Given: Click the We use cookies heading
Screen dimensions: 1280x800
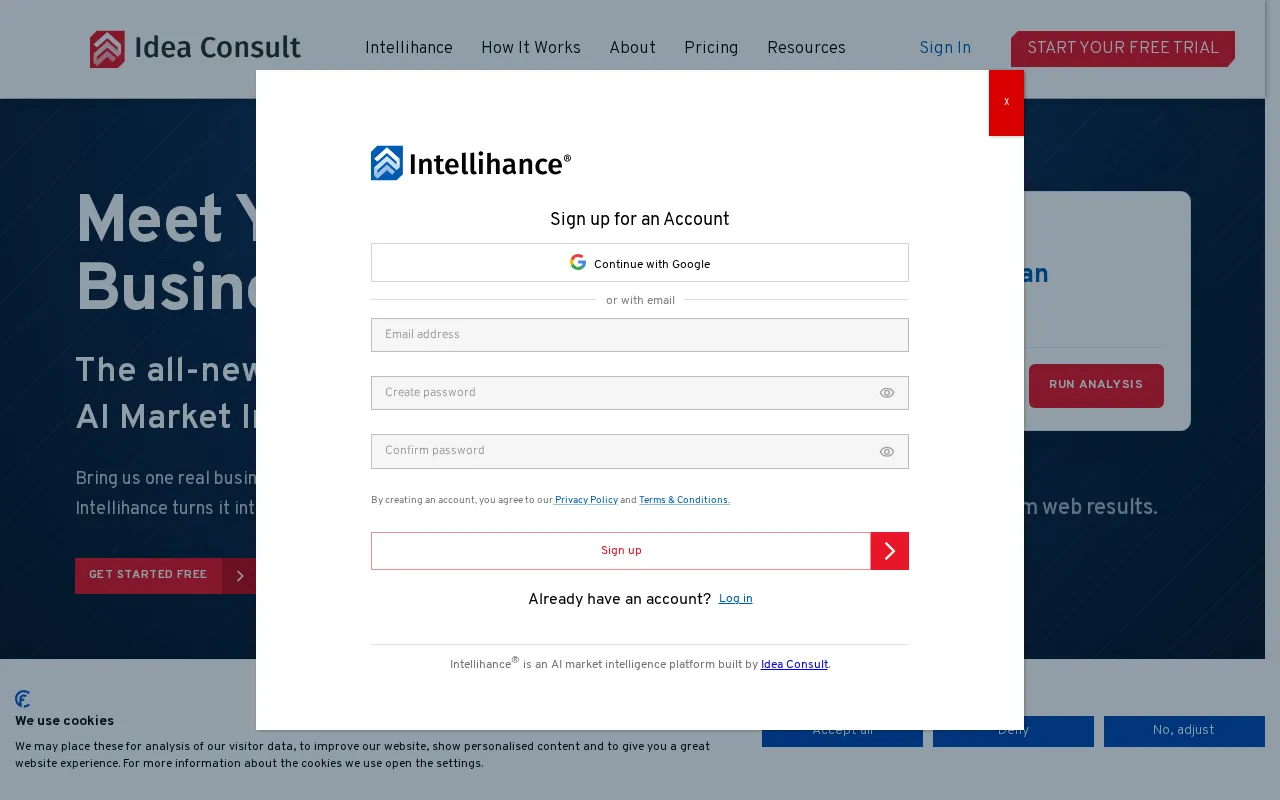Looking at the screenshot, I should (64, 722).
